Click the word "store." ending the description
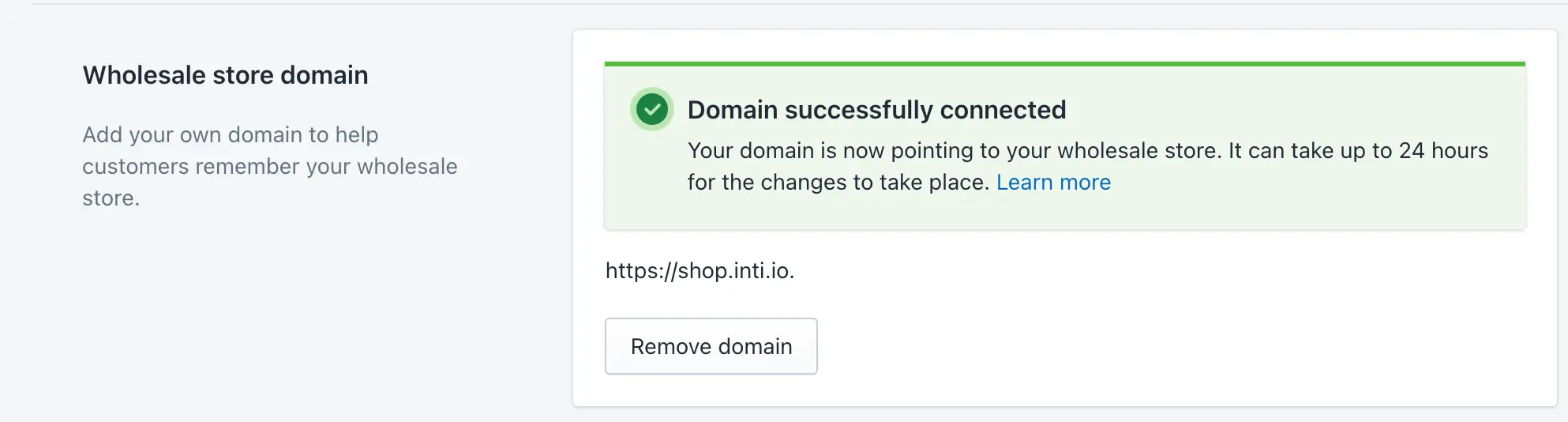 pyautogui.click(x=111, y=198)
